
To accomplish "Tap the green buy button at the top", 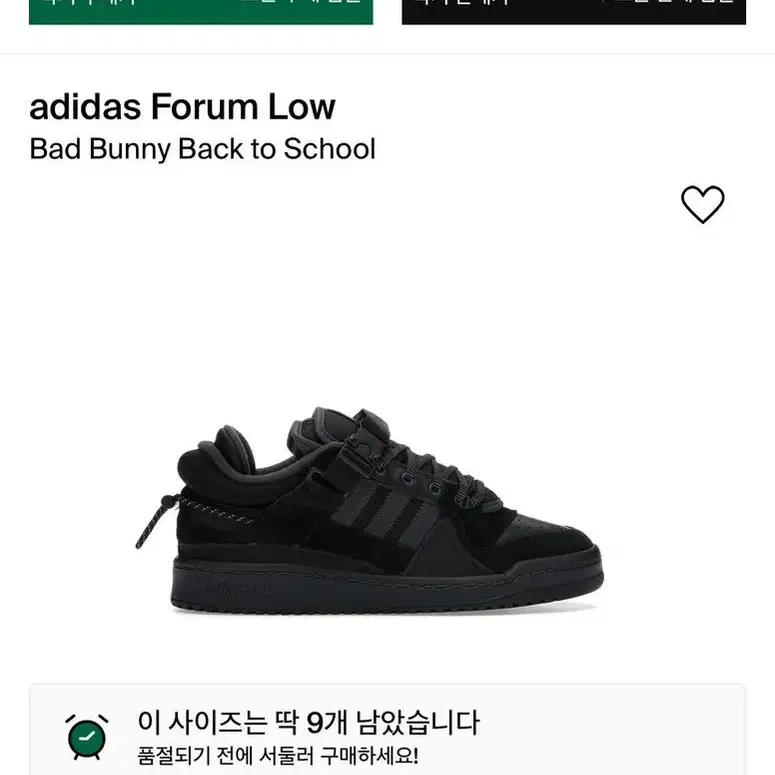I will (201, 11).
